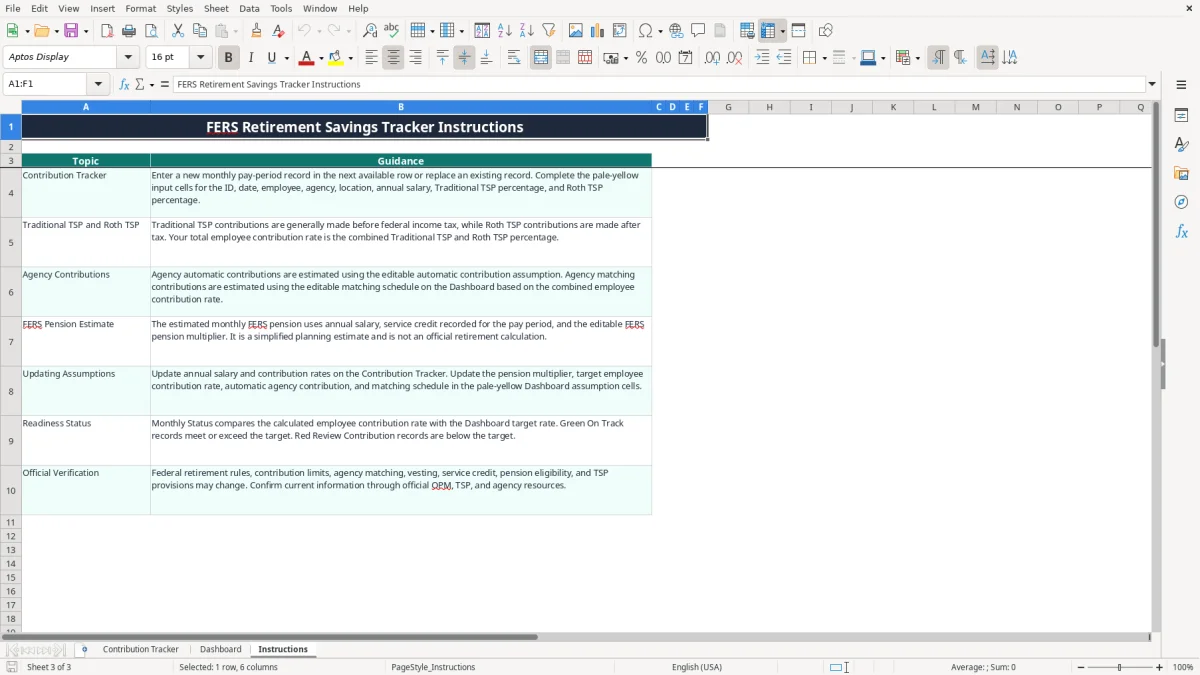Switch to Dashboard sheet tab
This screenshot has width=1200, height=675.
(220, 650)
